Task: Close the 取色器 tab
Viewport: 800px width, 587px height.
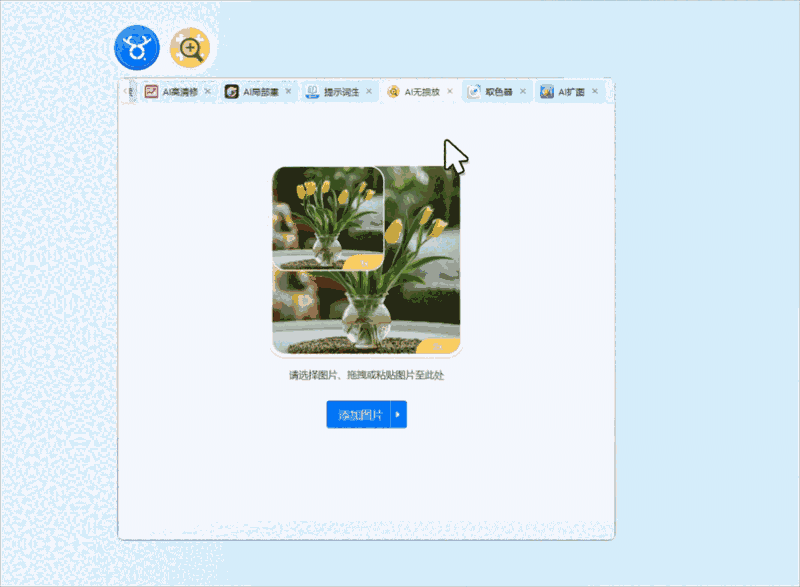Action: [523, 91]
